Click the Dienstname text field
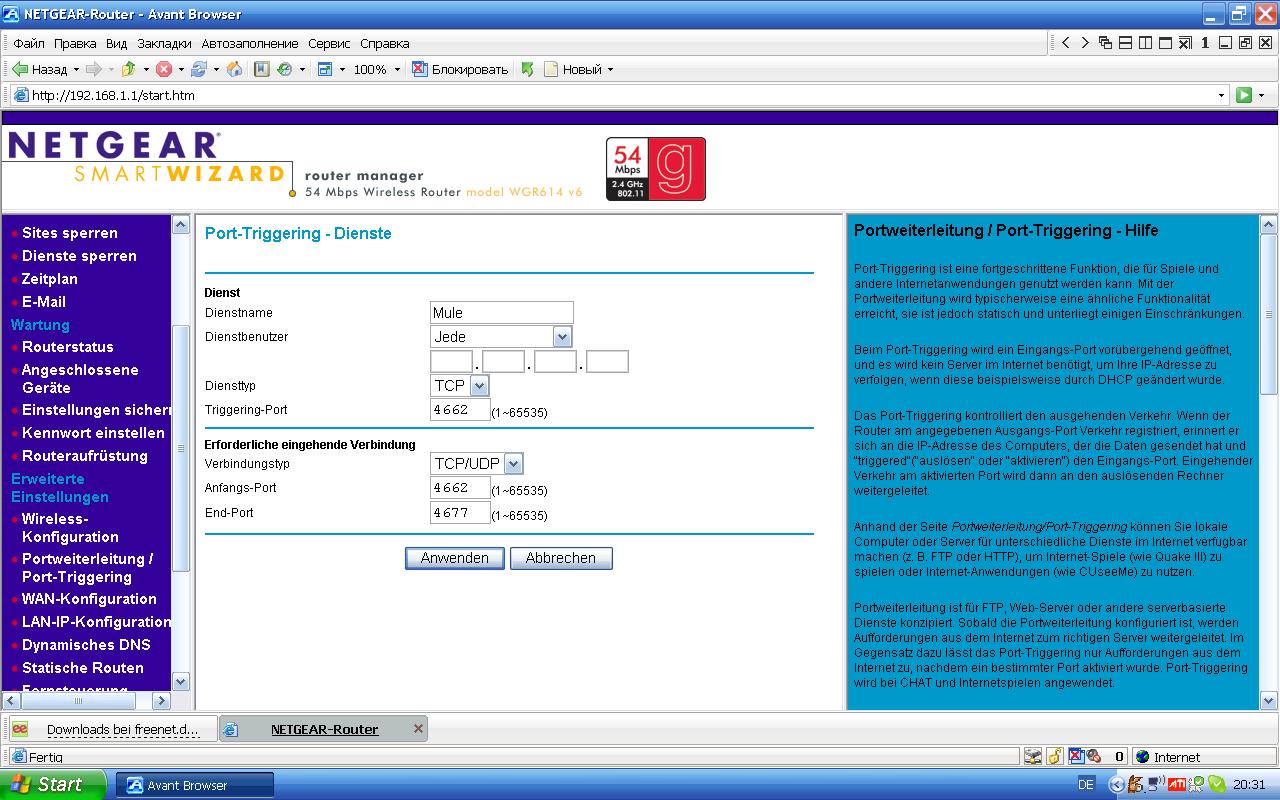 (x=501, y=313)
